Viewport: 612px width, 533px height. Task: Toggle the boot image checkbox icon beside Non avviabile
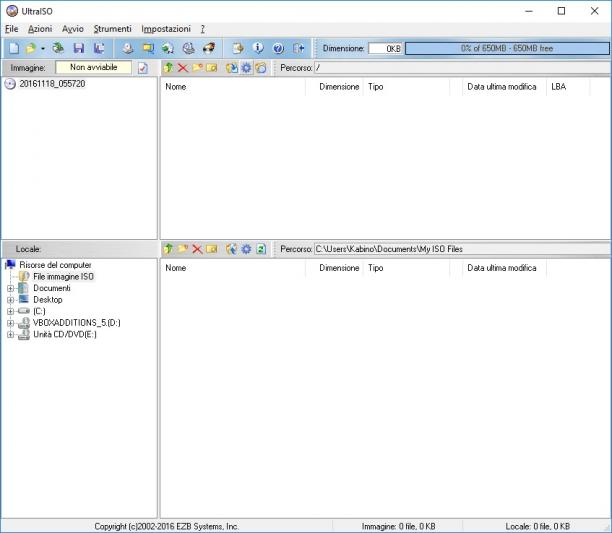click(143, 68)
